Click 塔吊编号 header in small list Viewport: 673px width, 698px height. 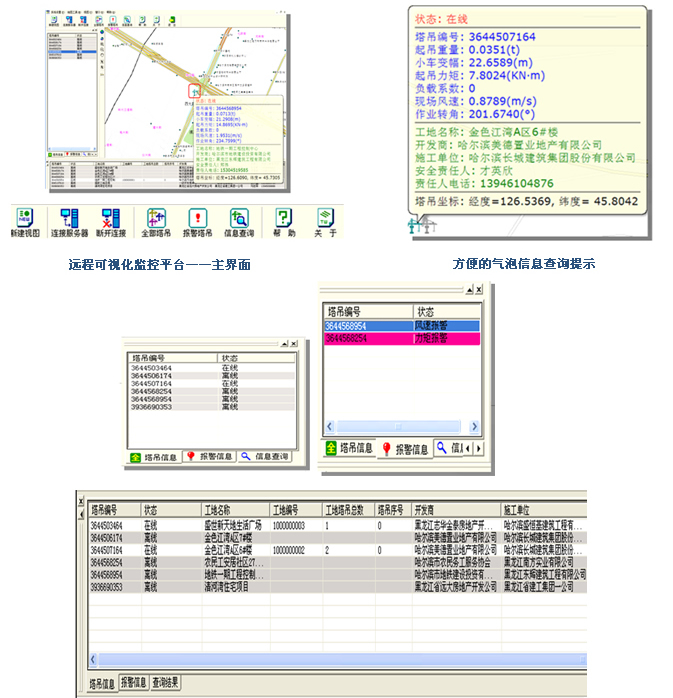[x=173, y=358]
